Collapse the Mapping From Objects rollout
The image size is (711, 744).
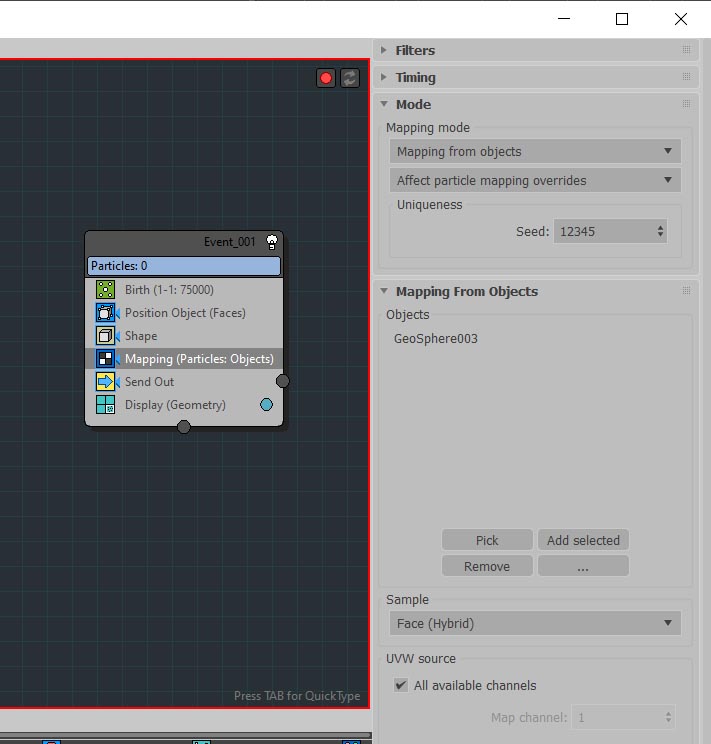coord(384,291)
